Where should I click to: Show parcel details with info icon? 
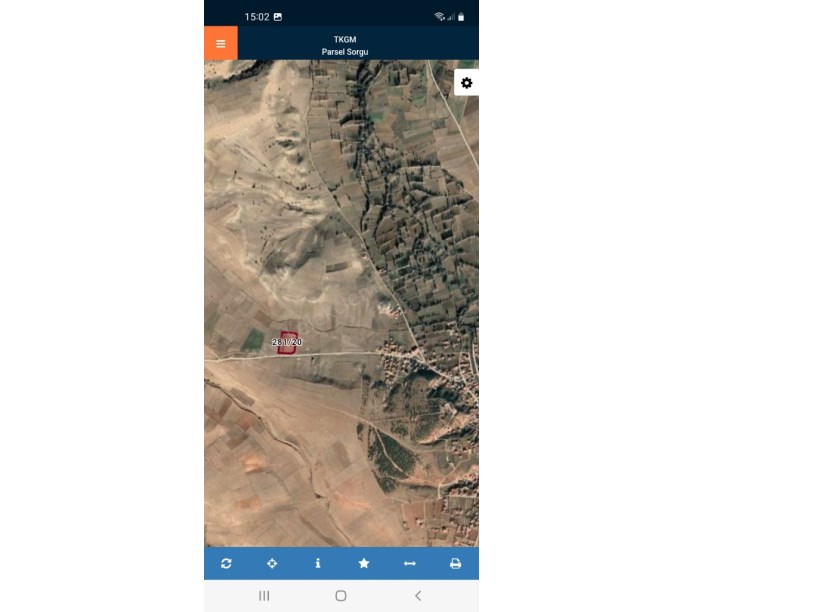[318, 563]
